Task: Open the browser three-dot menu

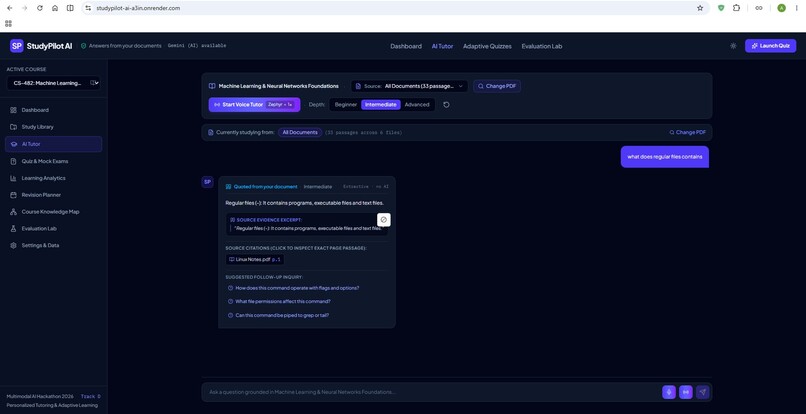Action: click(796, 8)
